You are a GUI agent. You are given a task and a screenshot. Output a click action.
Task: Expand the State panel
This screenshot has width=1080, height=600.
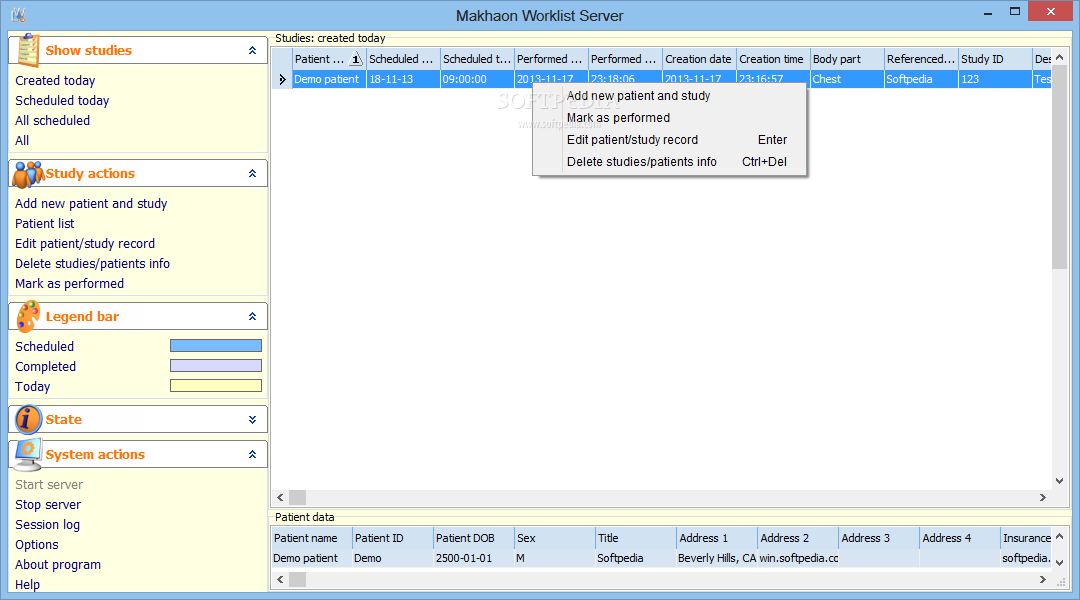coord(252,420)
